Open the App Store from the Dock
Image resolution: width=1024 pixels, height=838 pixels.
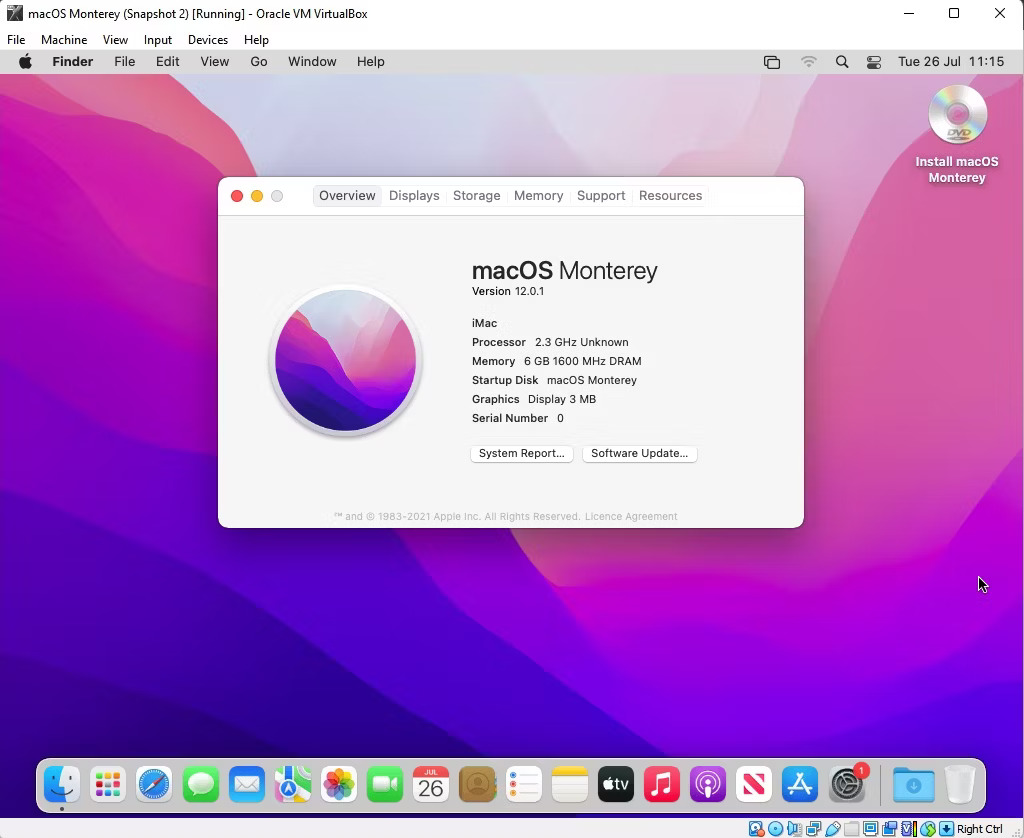pyautogui.click(x=799, y=785)
